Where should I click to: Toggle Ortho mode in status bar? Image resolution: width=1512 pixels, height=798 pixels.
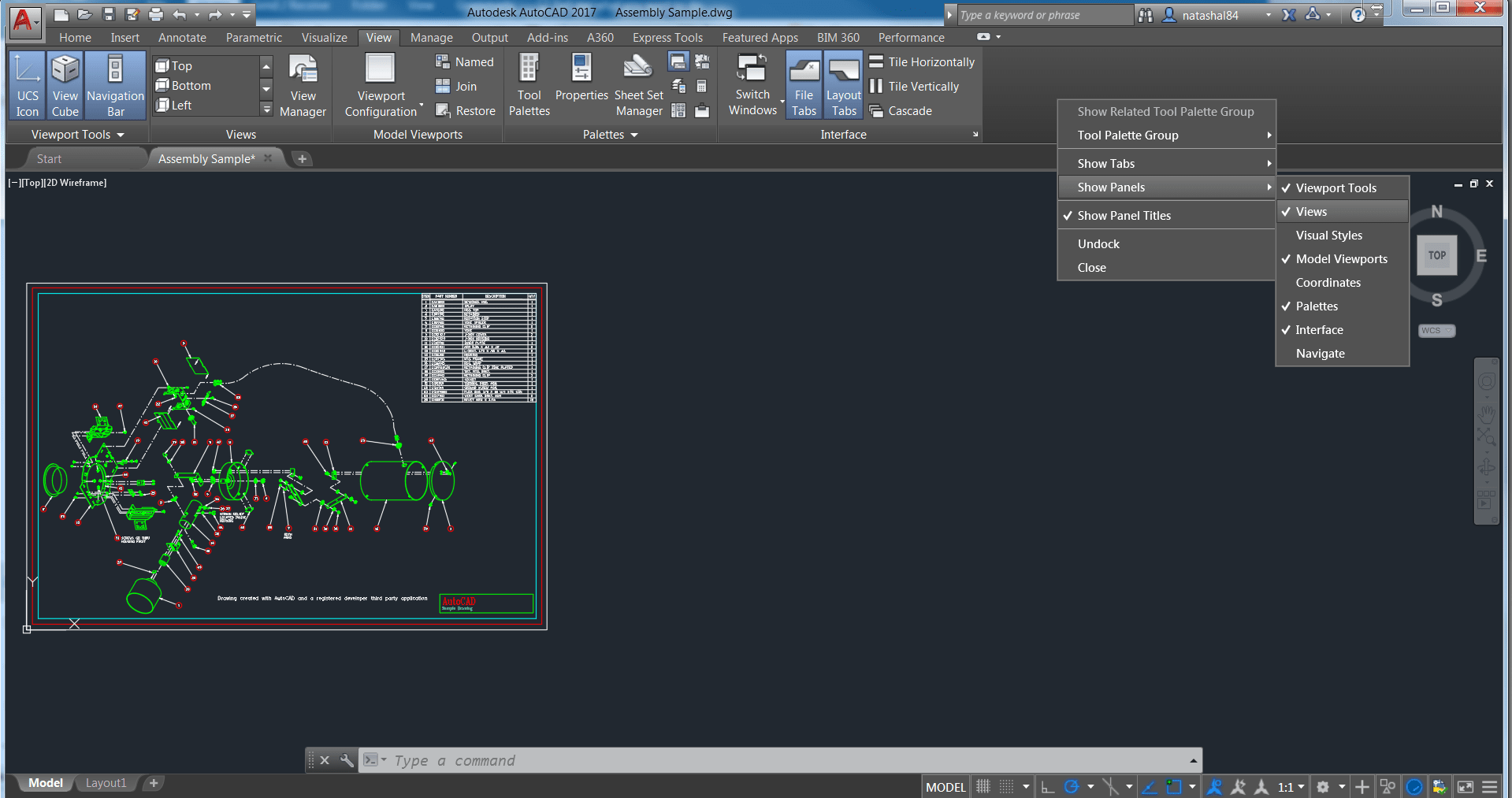tap(1047, 786)
